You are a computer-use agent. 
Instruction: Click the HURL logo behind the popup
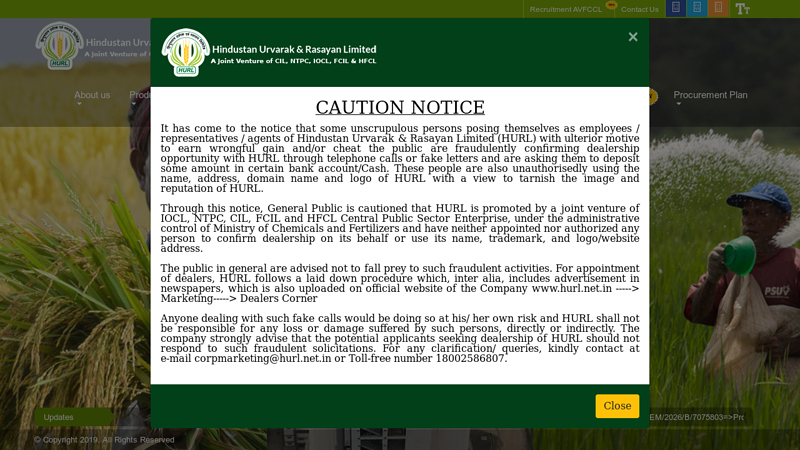60,46
